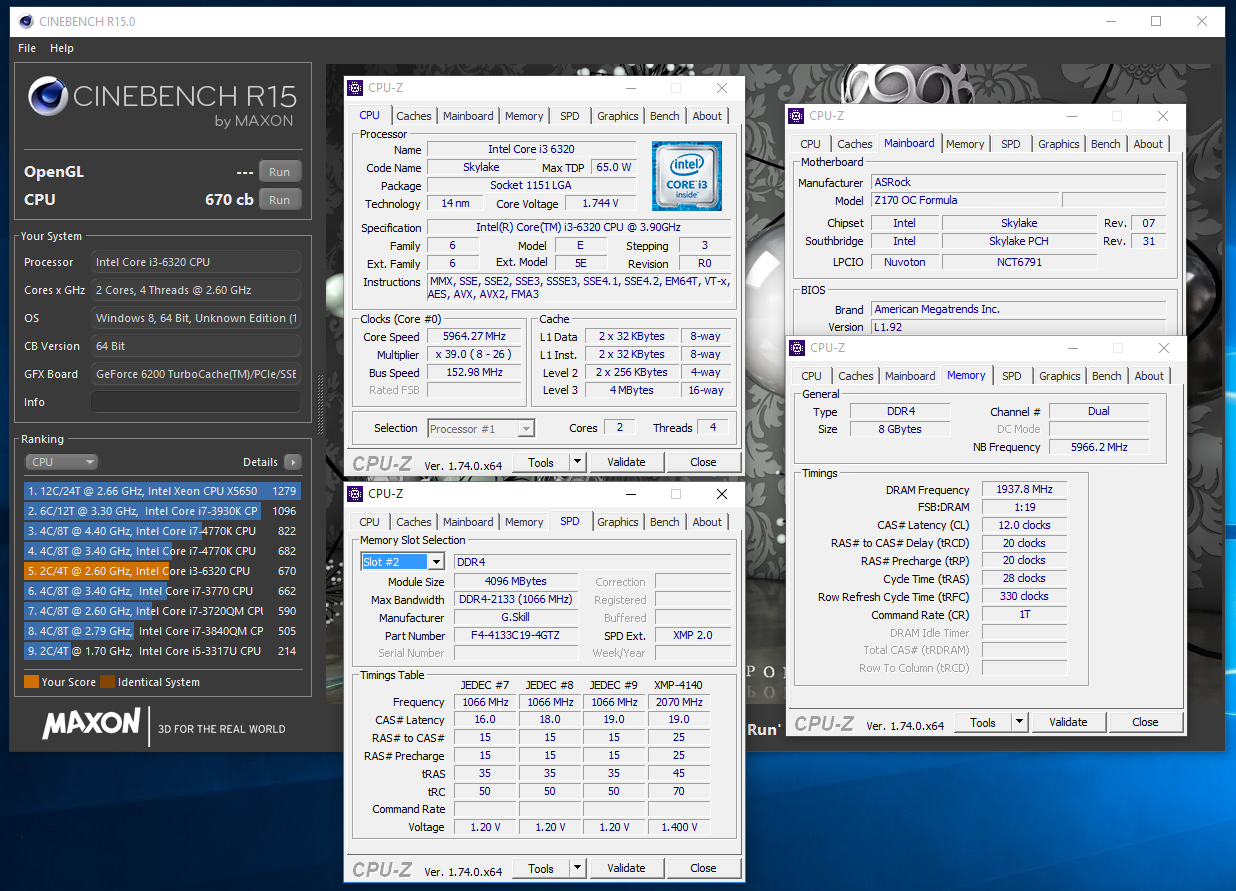Click the Info text field in Your System
The width and height of the screenshot is (1236, 891).
tap(196, 402)
